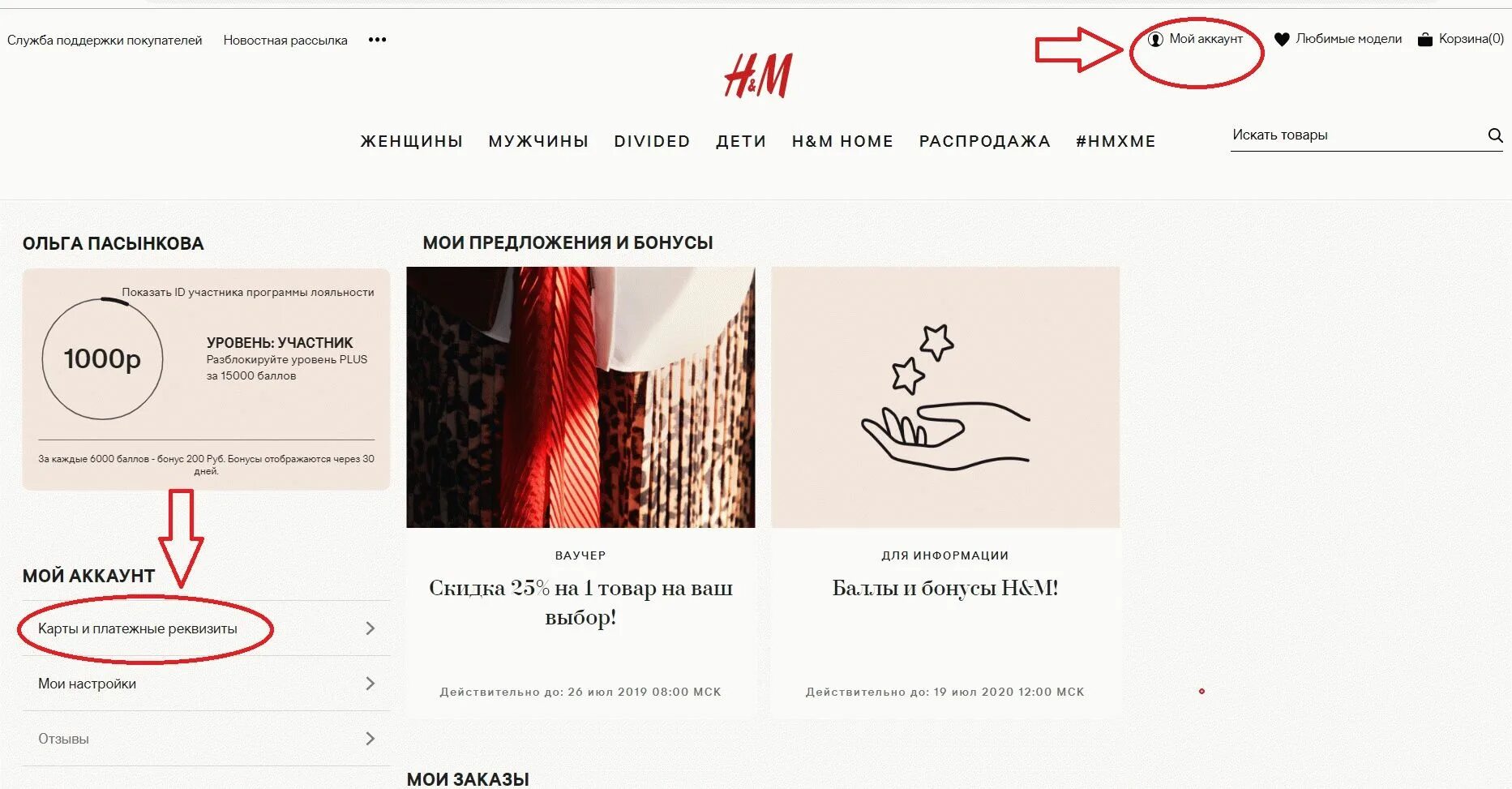
Task: Open the ДЕТИ menu
Action: pyautogui.click(x=741, y=141)
